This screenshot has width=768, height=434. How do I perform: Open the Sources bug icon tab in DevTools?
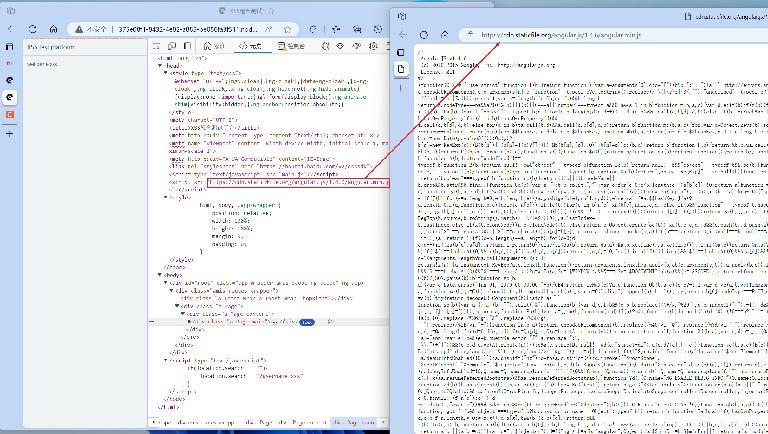tap(325, 46)
